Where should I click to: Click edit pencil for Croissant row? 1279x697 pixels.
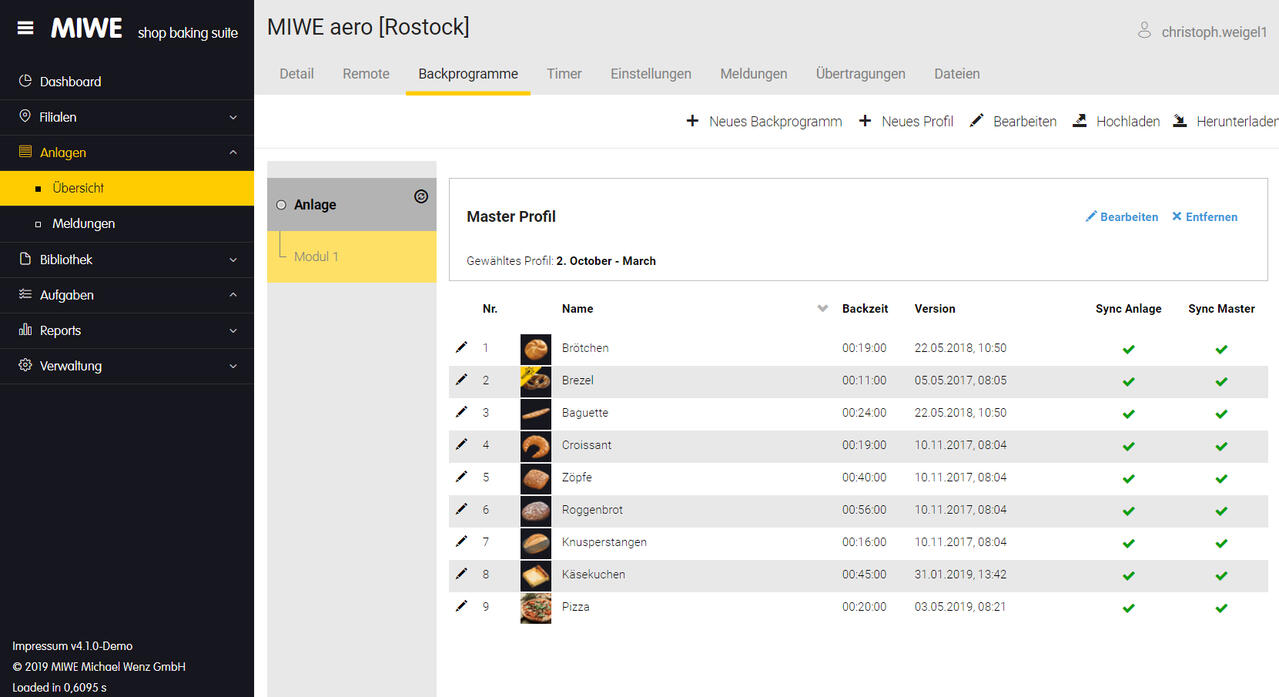pos(461,444)
